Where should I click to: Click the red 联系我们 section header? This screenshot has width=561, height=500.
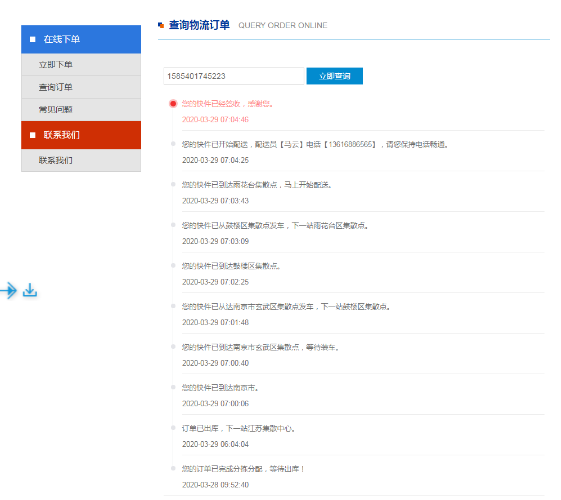click(81, 135)
